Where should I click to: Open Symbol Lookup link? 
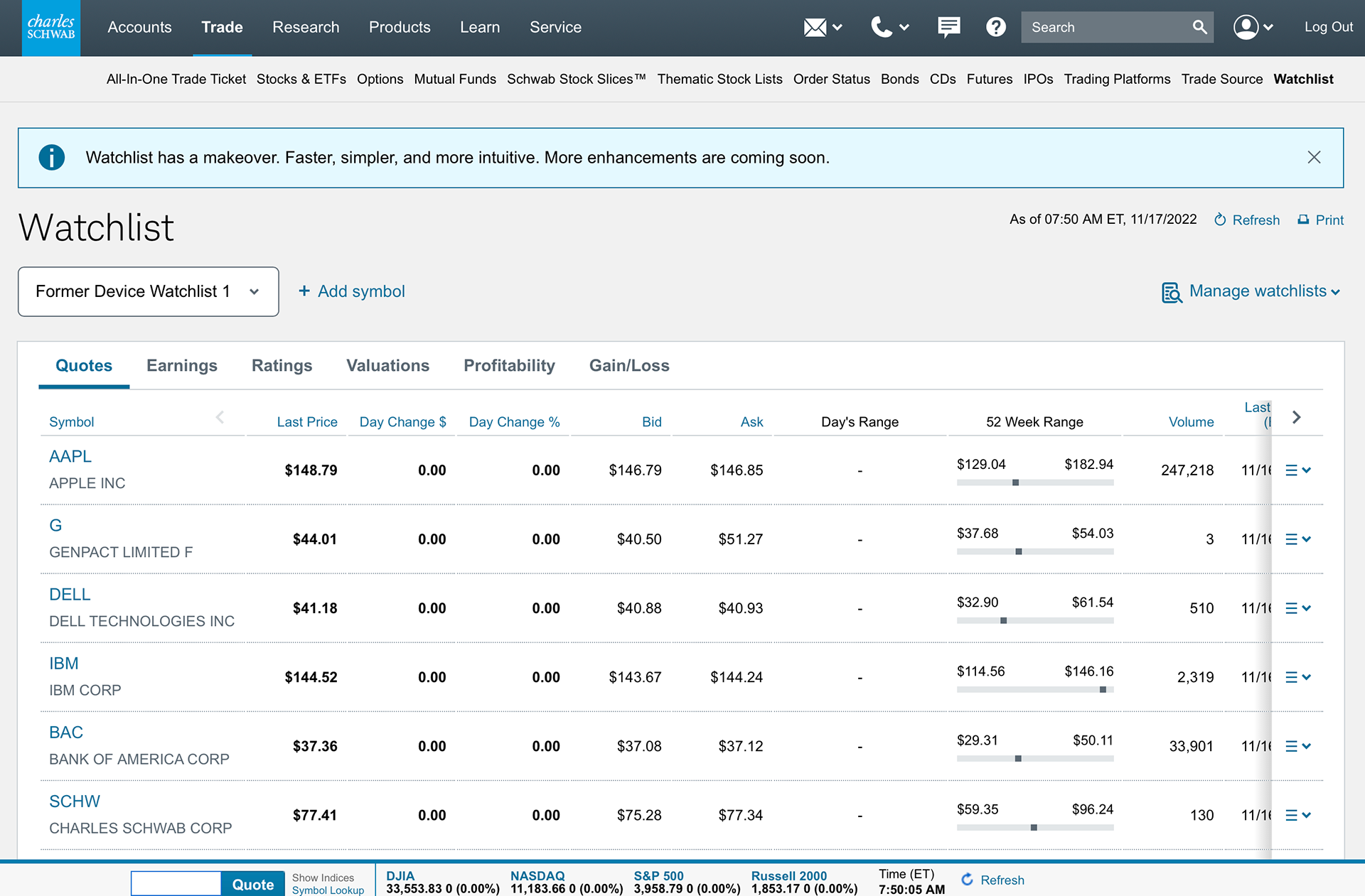[x=328, y=890]
